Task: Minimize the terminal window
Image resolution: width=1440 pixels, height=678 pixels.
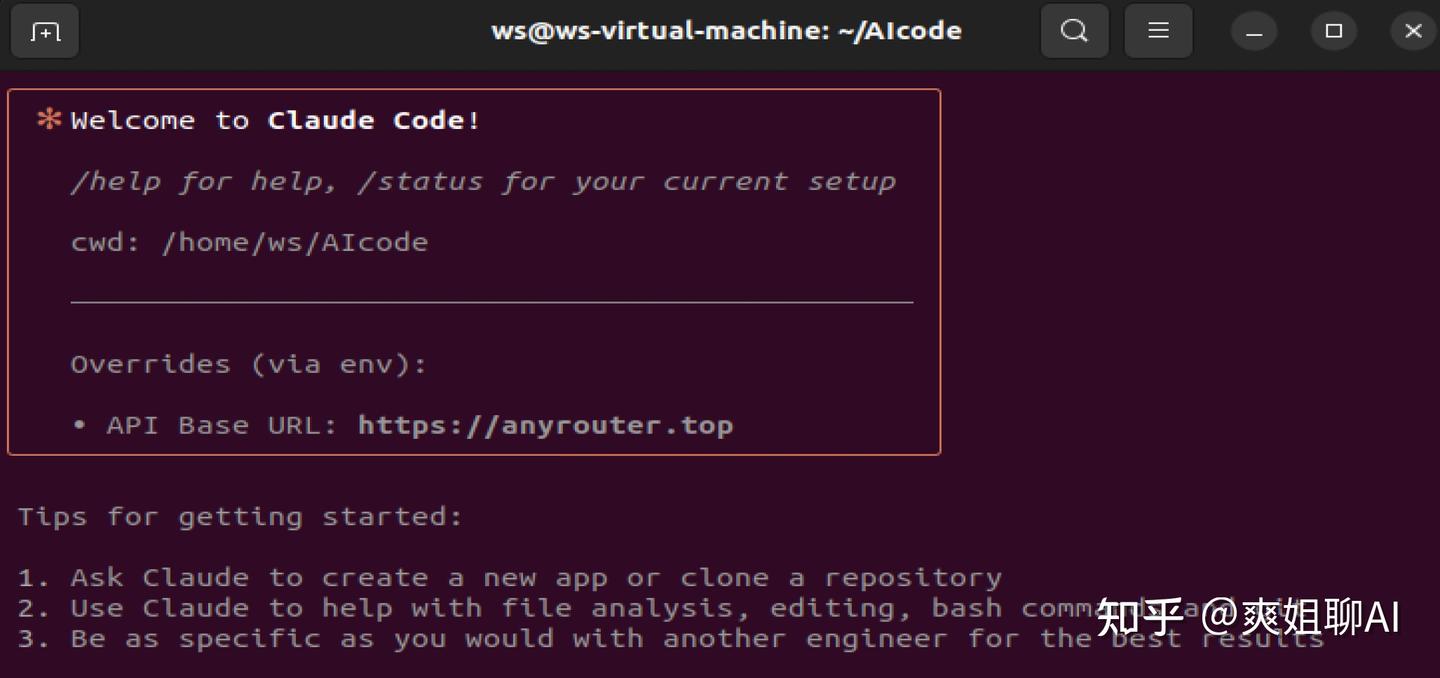Action: coord(1254,32)
